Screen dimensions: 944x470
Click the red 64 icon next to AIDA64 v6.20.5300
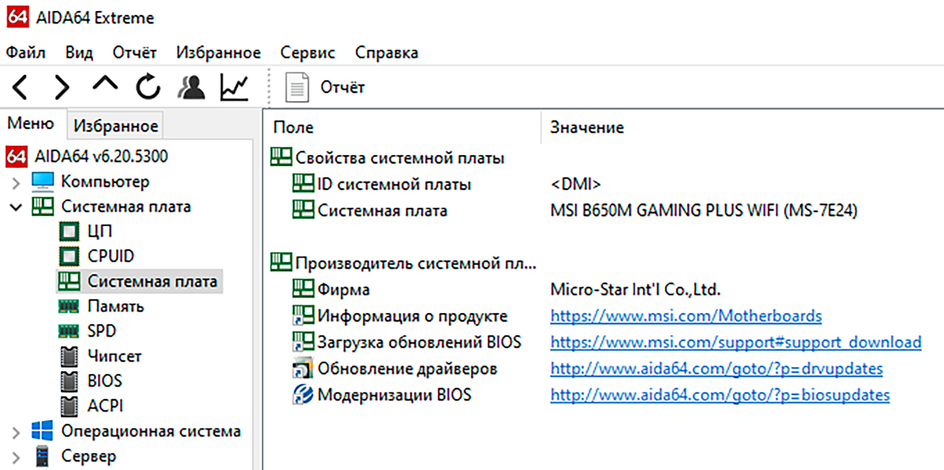16,156
